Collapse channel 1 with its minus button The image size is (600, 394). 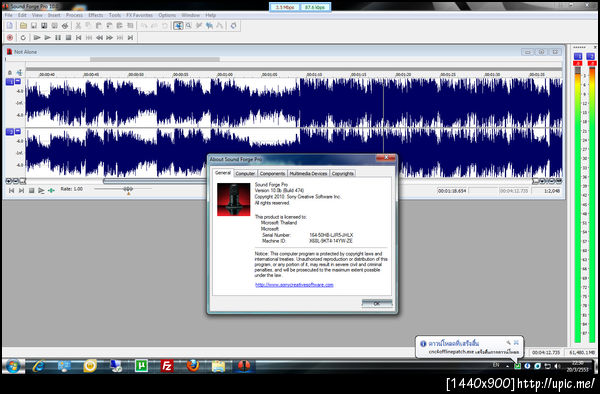pyautogui.click(x=18, y=81)
